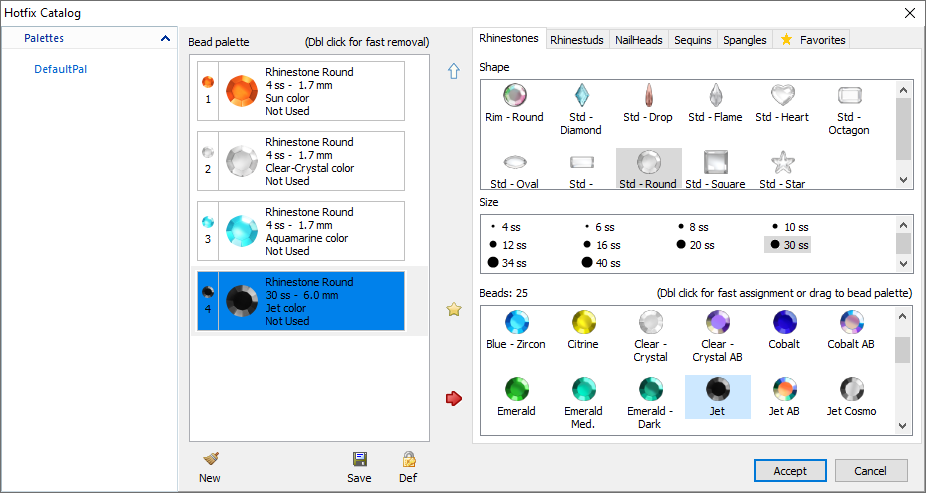Click the Cancel button
The width and height of the screenshot is (926, 493).
870,471
